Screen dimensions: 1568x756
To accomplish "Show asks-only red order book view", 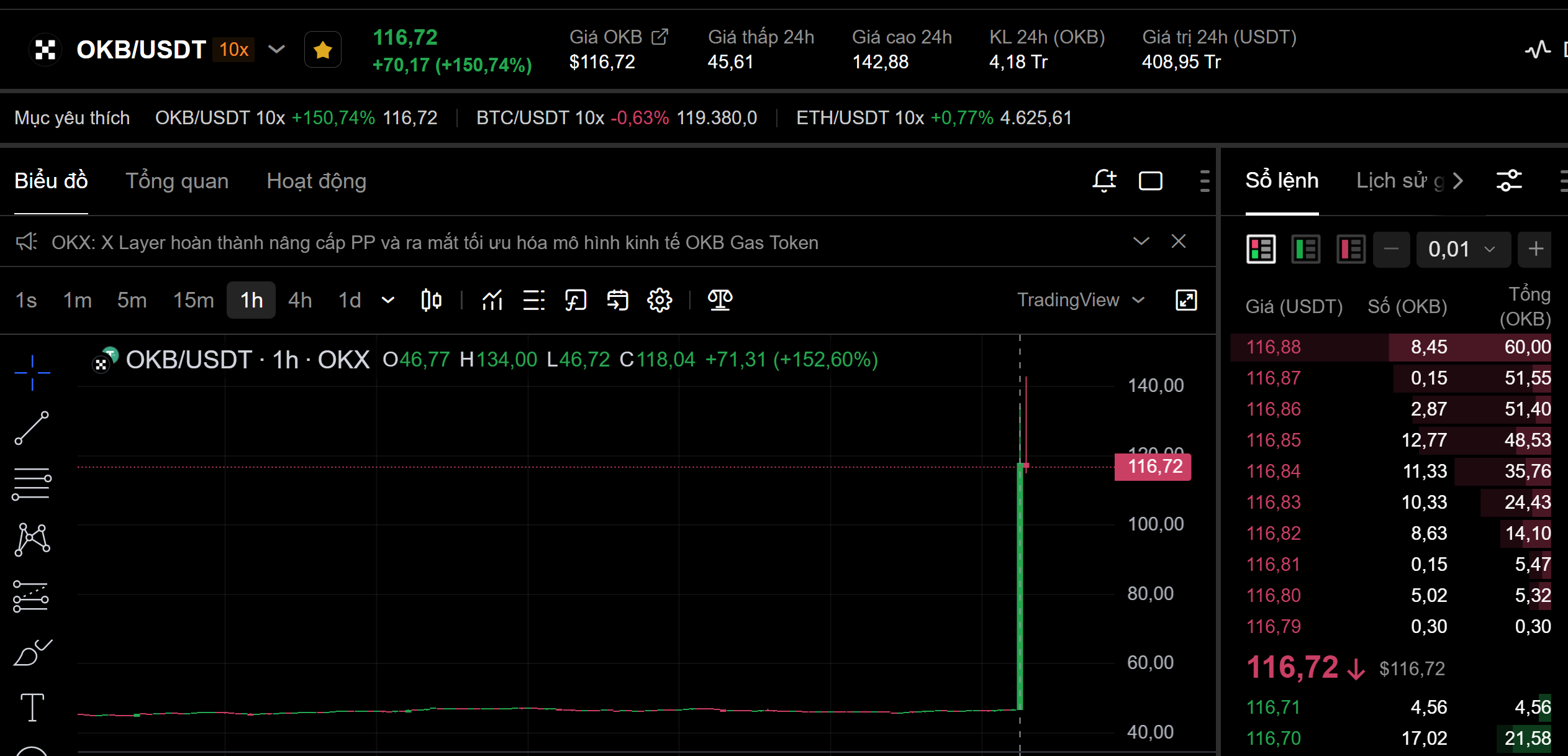I will point(1351,250).
